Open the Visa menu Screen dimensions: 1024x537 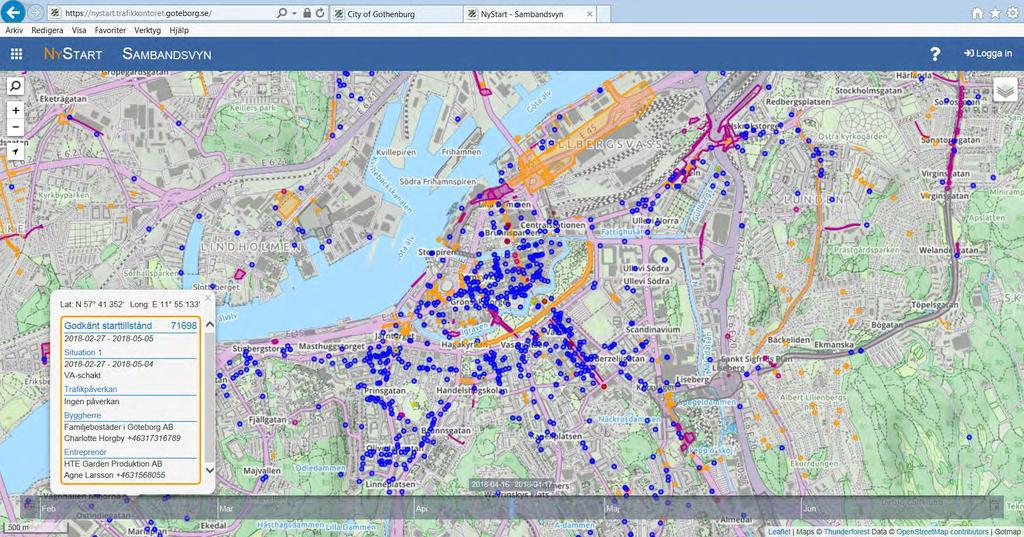[79, 30]
